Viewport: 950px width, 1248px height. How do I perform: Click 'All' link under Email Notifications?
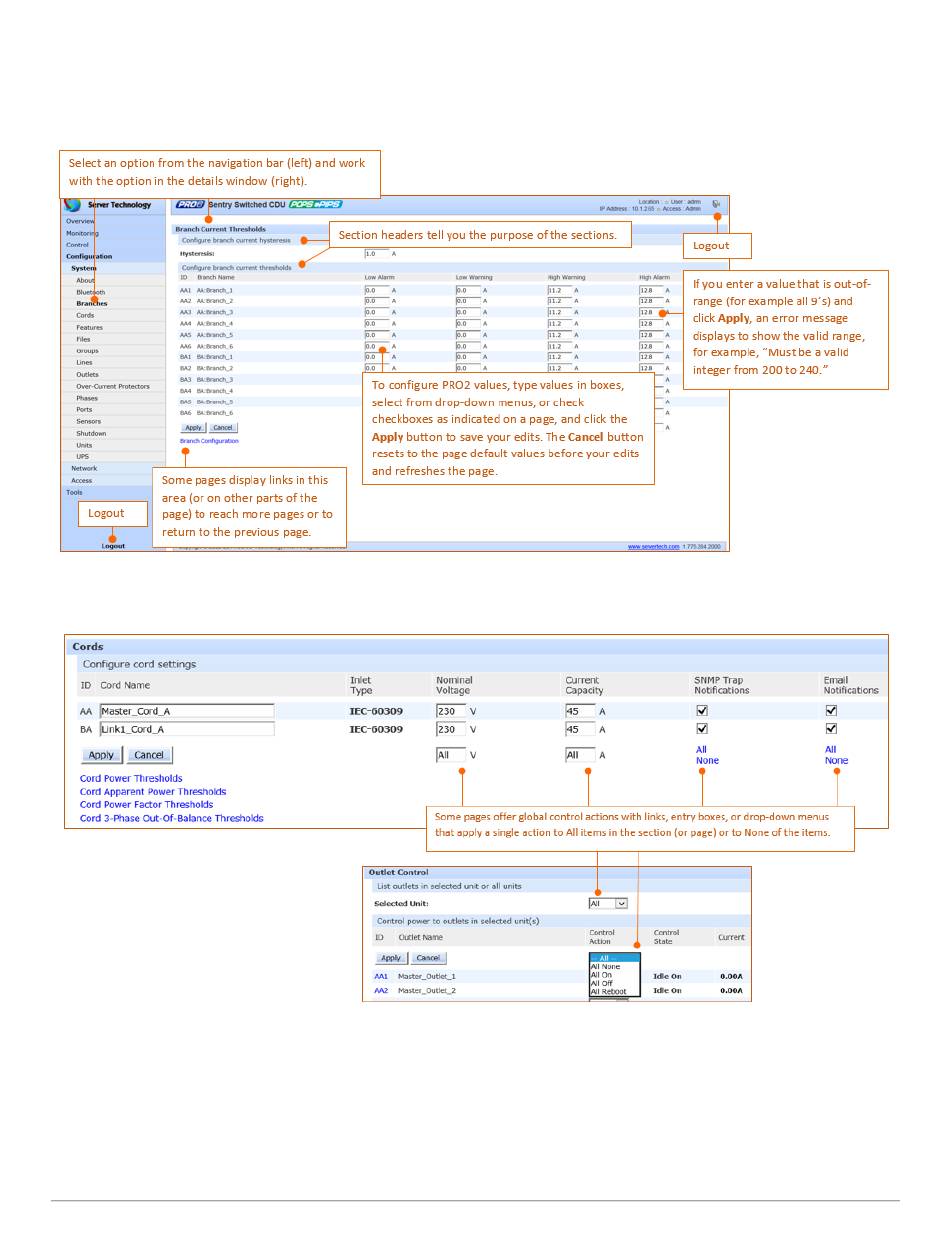pos(830,749)
